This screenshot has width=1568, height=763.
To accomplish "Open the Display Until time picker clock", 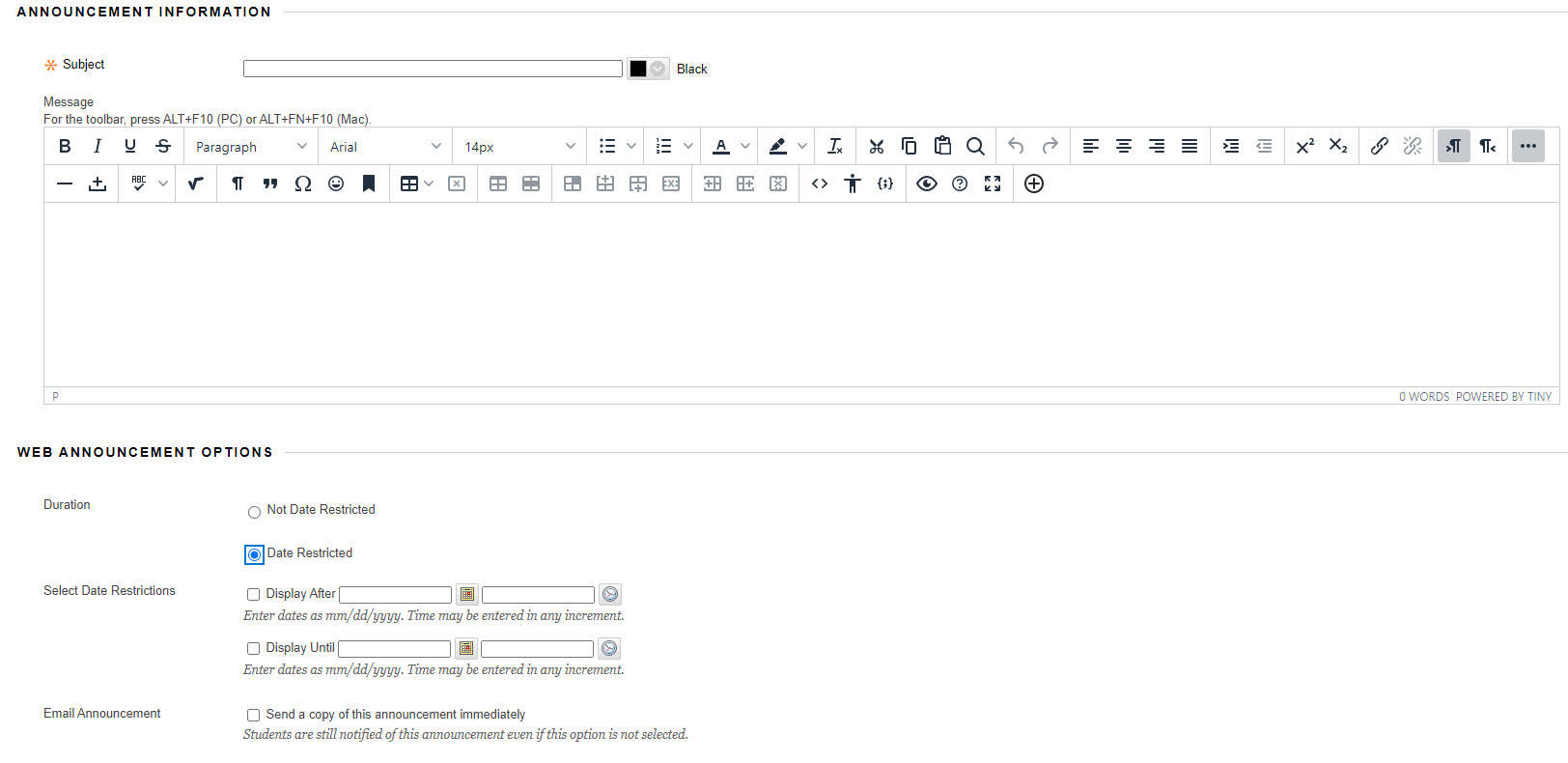I will click(609, 649).
